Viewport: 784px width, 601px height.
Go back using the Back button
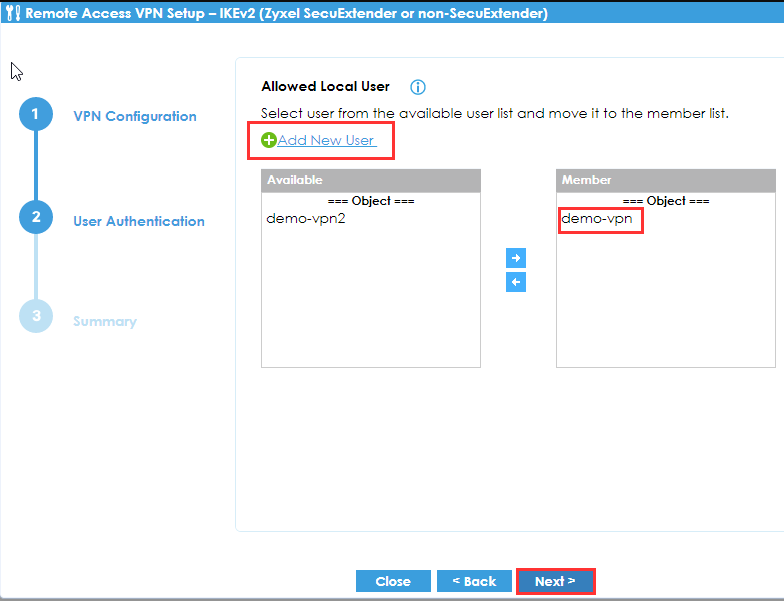pos(474,581)
